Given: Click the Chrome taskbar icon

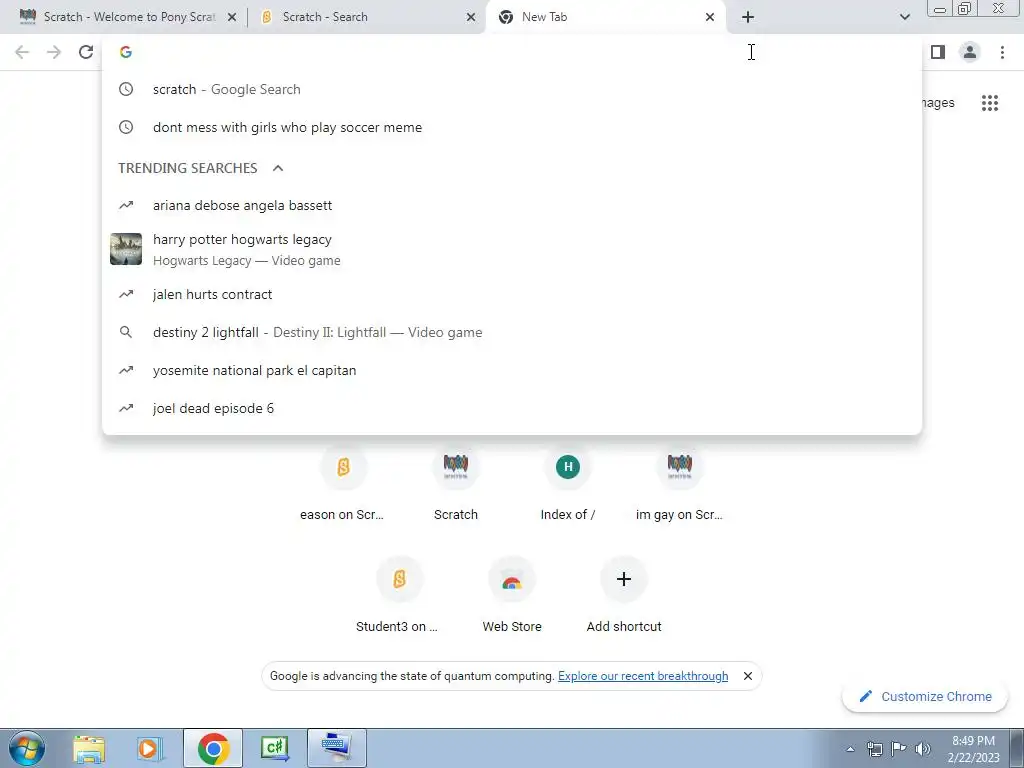Looking at the screenshot, I should point(213,748).
